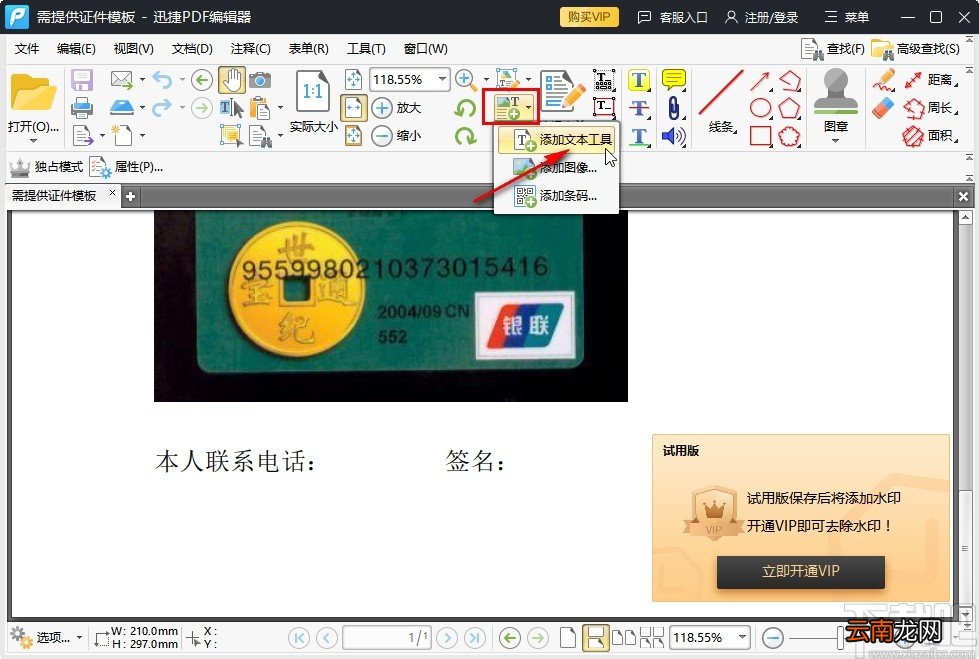The image size is (979, 659).
Task: Click the zoom slider in status bar
Action: tap(840, 638)
